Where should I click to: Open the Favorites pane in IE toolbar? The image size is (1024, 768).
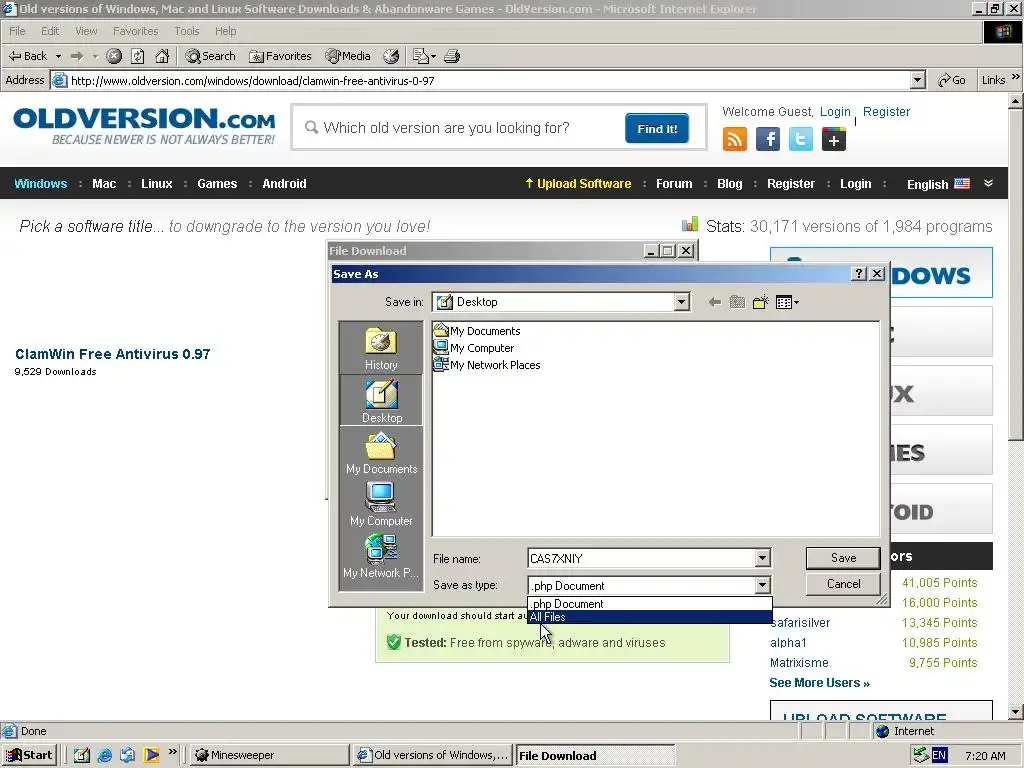(x=280, y=56)
